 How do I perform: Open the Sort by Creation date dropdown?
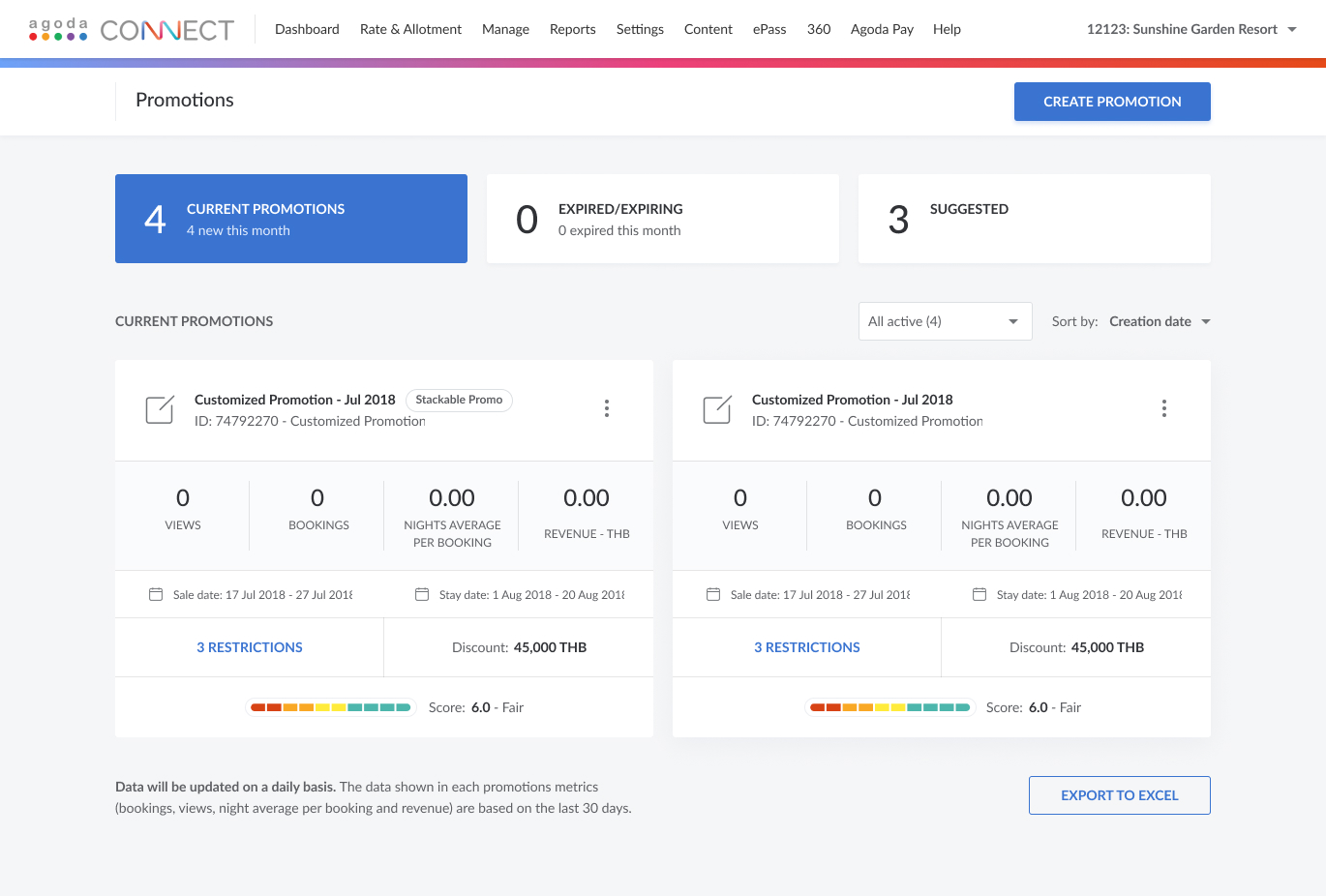pyautogui.click(x=1160, y=321)
